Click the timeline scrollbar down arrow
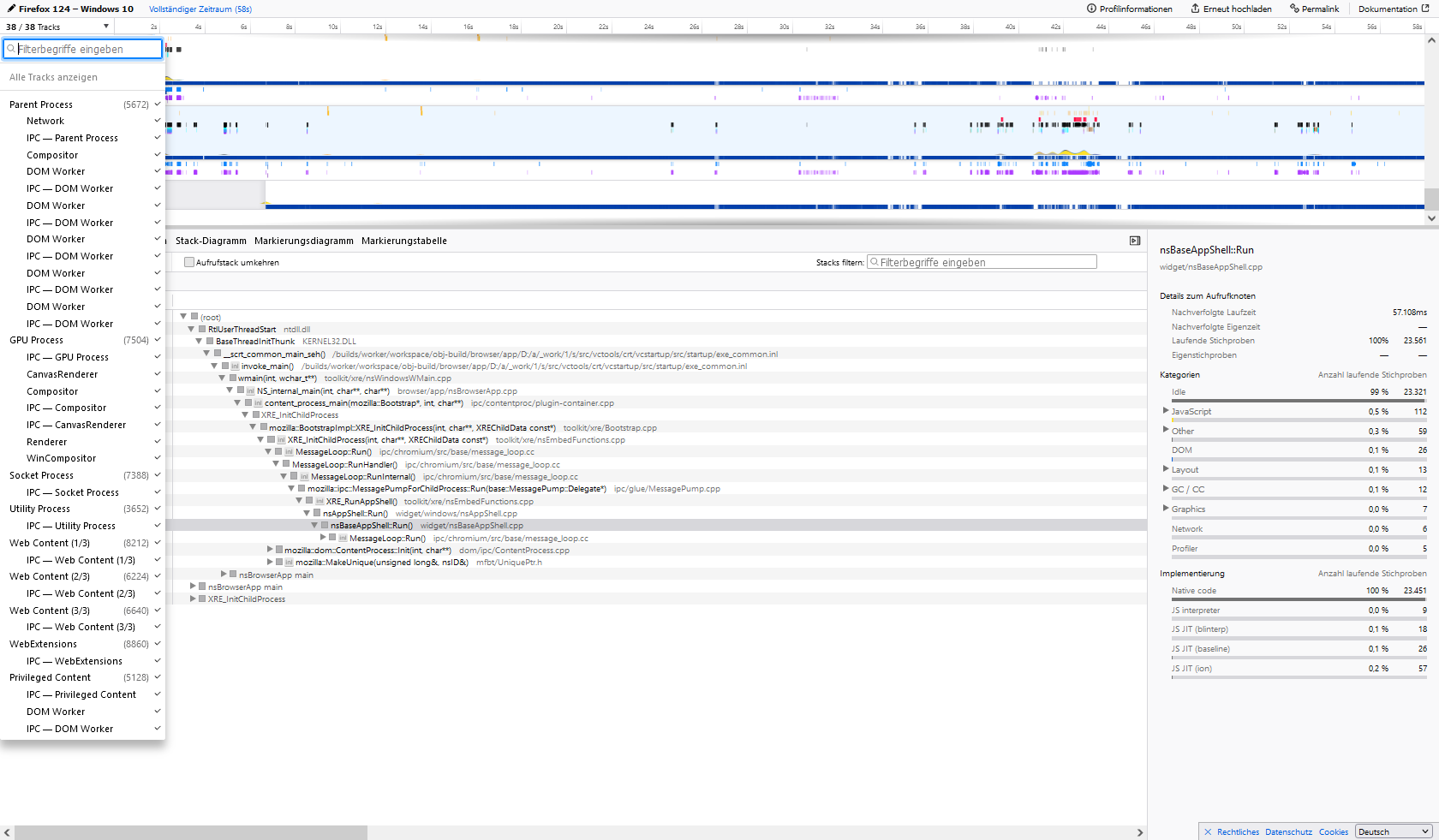1439x840 pixels. point(1431,218)
